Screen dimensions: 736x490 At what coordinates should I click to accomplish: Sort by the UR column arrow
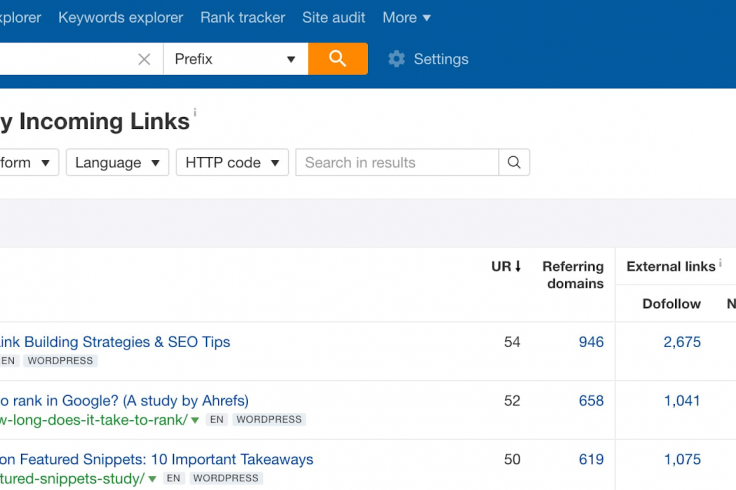pos(518,266)
